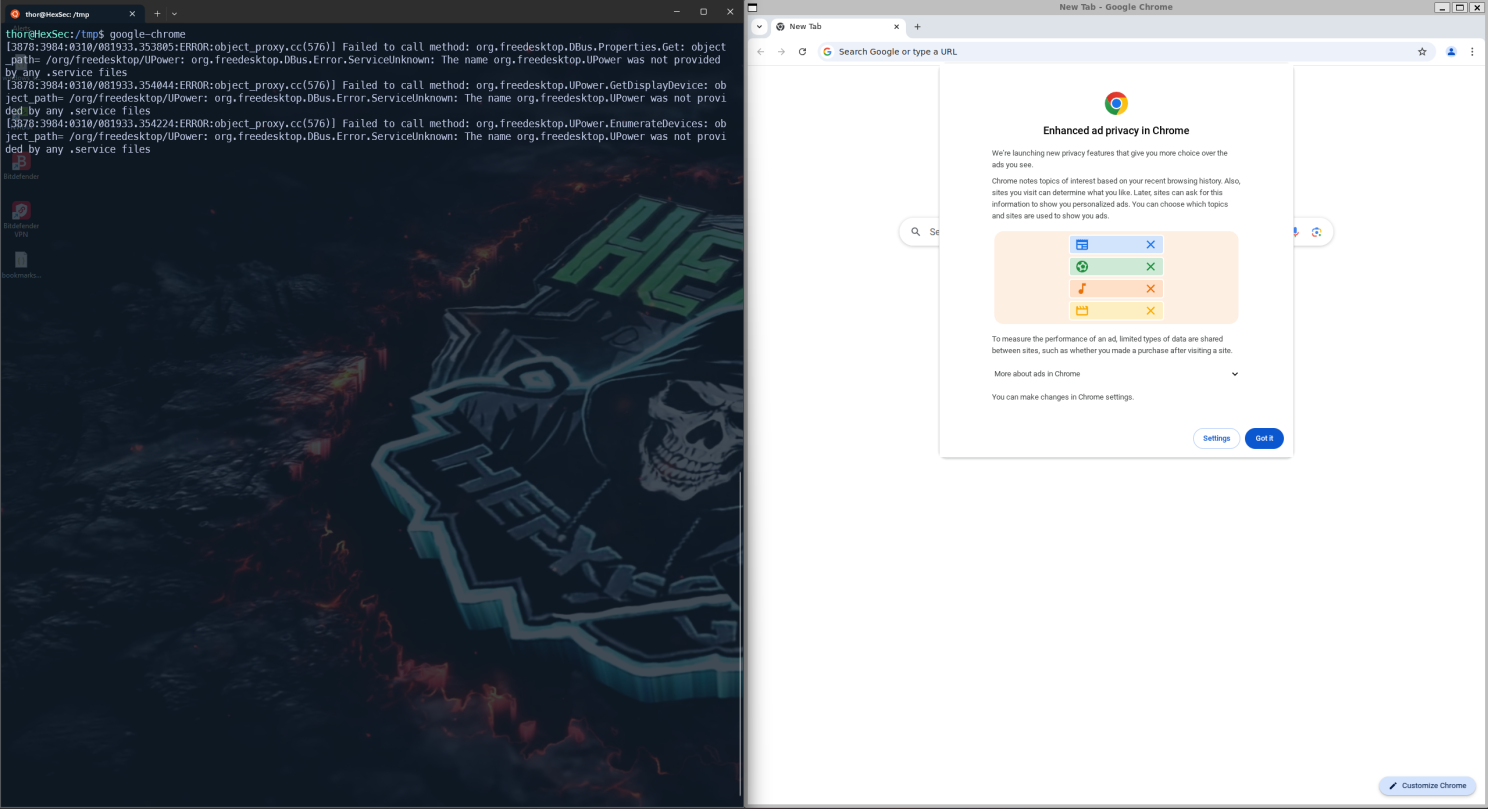This screenshot has height=809, width=1488.
Task: Maximize the Google Chrome window
Action: tap(1459, 7)
